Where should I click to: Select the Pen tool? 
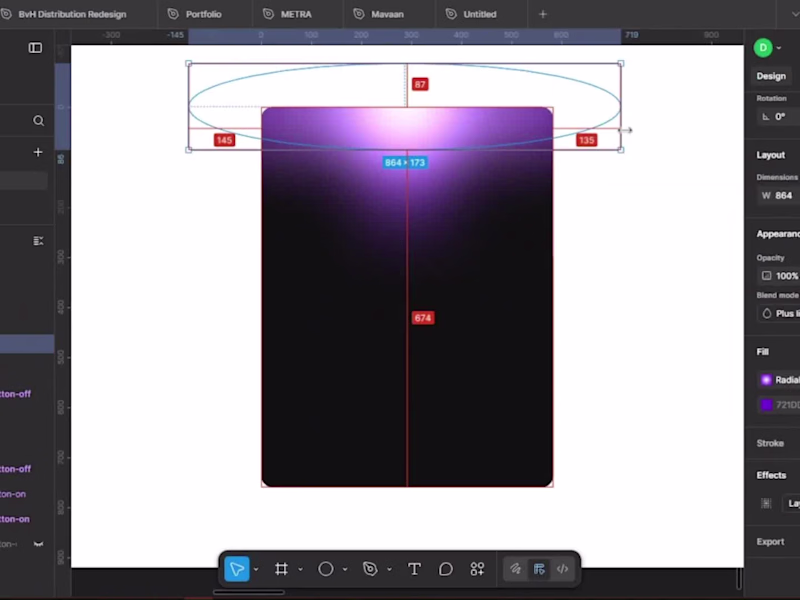tap(370, 569)
